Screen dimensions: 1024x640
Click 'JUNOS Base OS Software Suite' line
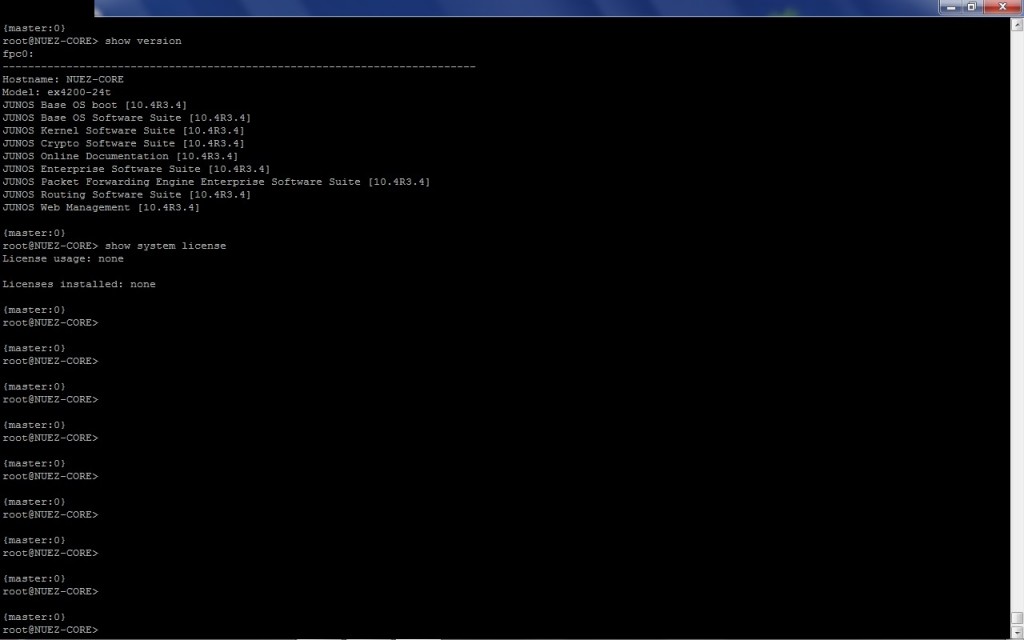126,118
